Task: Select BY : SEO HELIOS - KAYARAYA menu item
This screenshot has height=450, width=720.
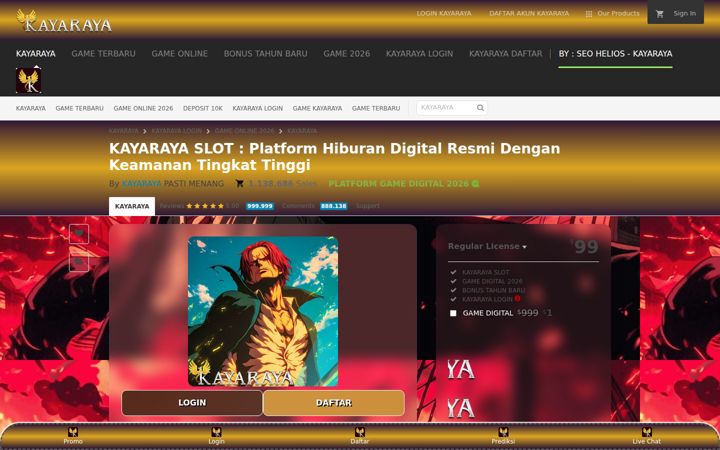Action: point(615,54)
